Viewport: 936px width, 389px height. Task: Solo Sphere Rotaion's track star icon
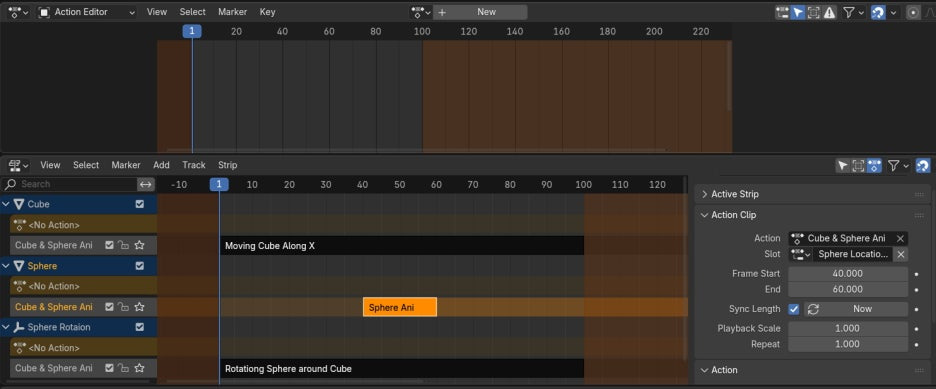click(140, 368)
